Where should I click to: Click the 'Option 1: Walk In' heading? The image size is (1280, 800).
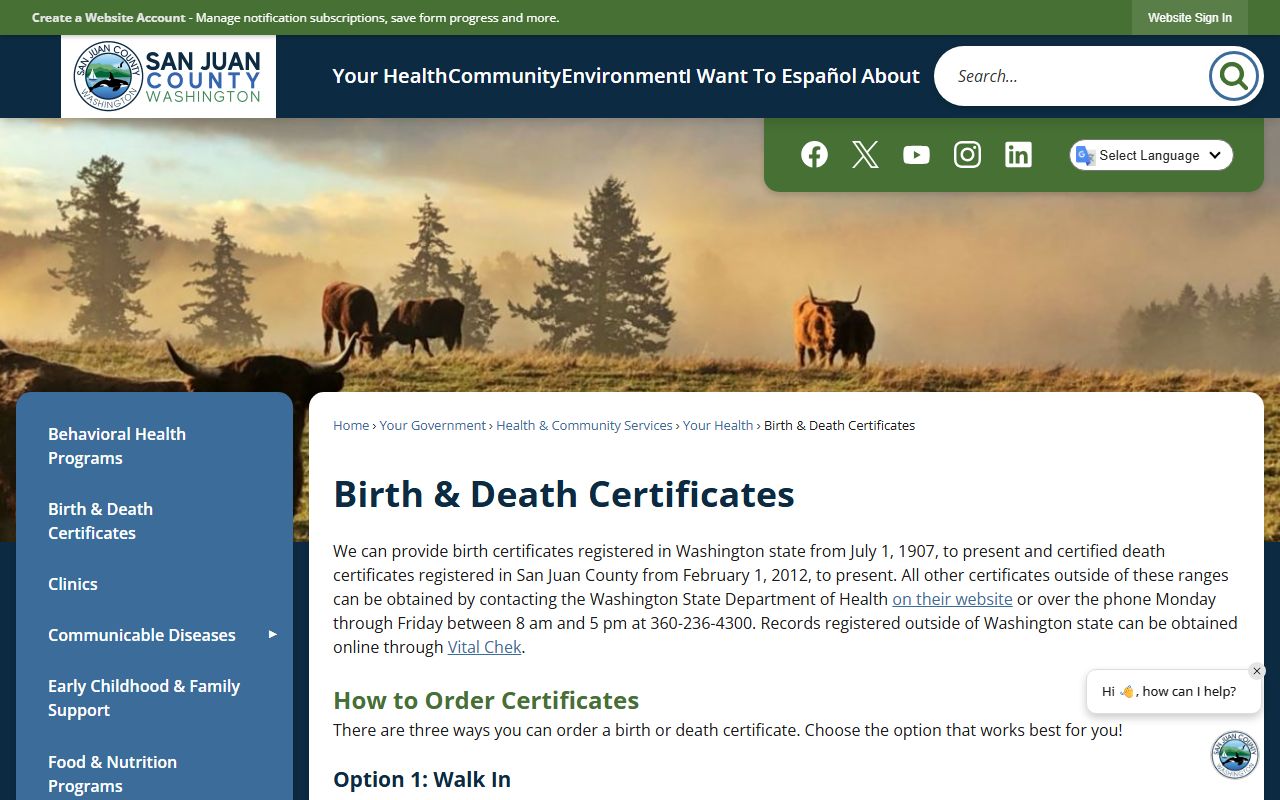tap(422, 779)
